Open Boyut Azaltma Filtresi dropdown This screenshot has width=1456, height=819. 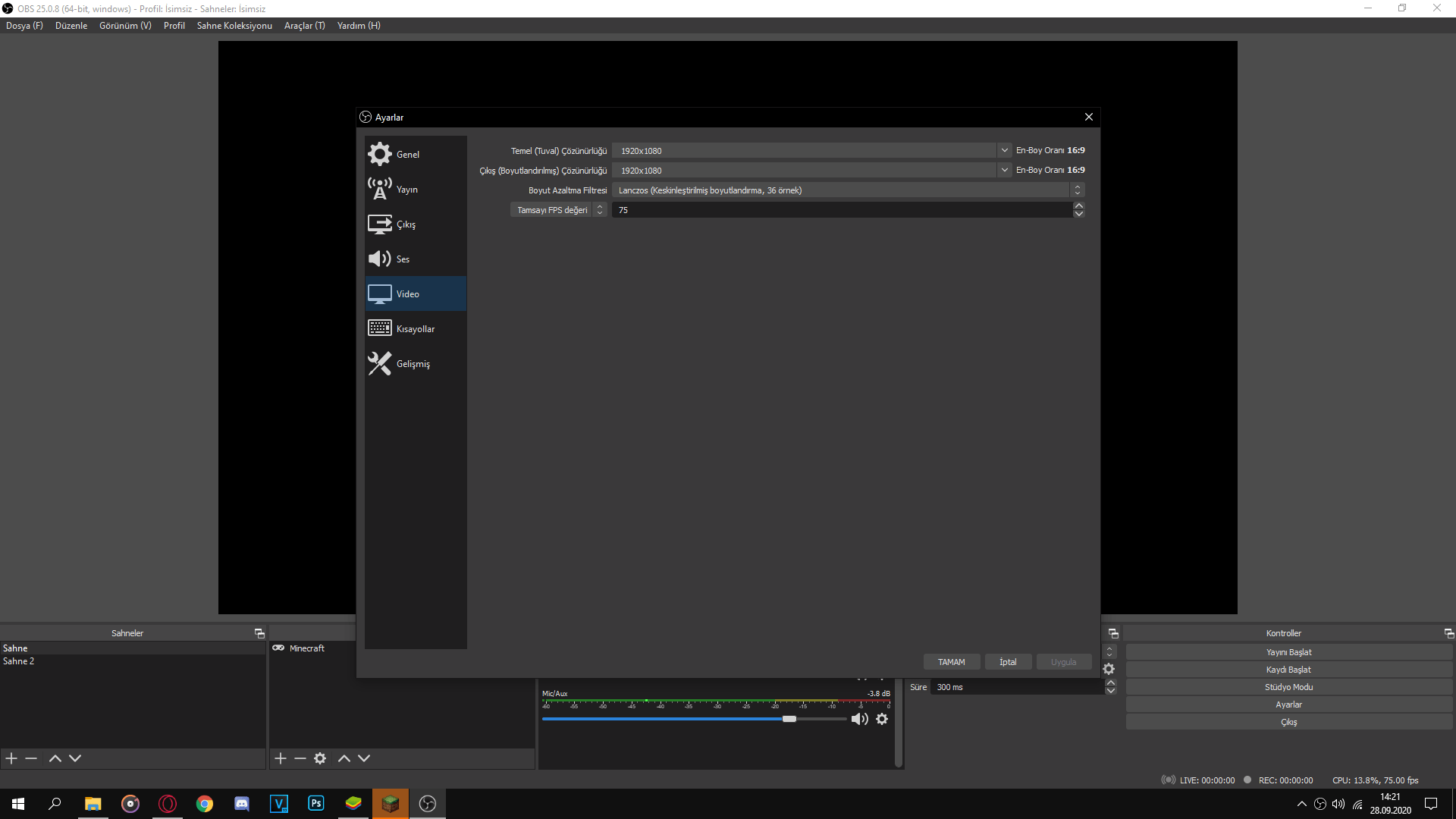coord(1077,190)
